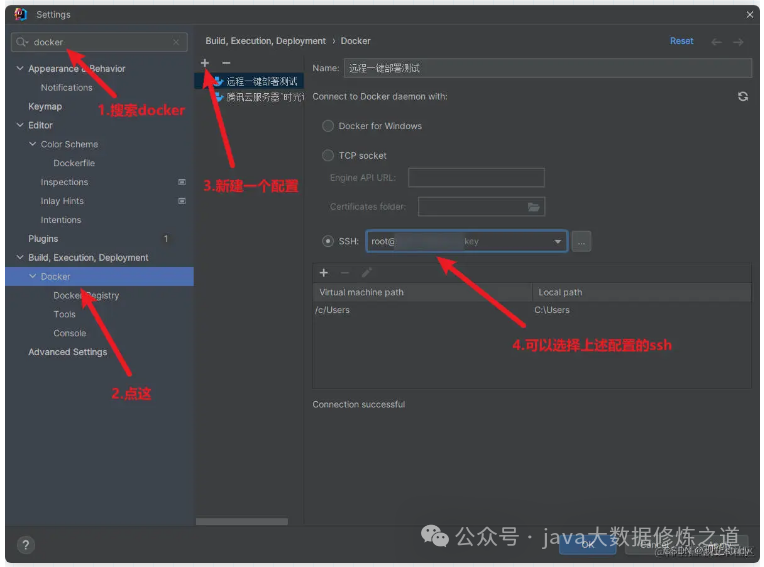764x567 pixels.
Task: Click the OK button
Action: [588, 545]
